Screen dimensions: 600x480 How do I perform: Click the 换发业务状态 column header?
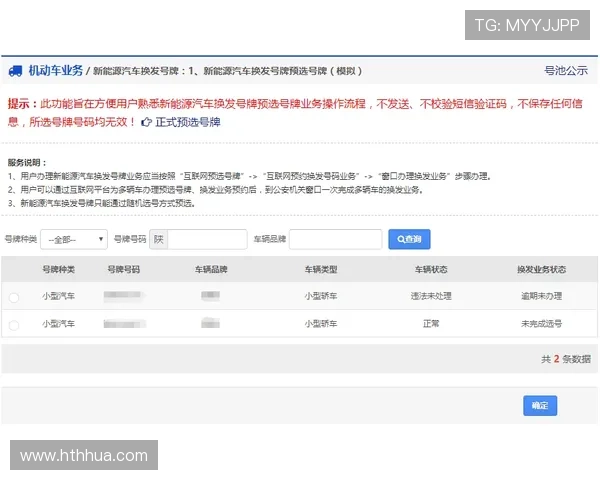click(541, 269)
